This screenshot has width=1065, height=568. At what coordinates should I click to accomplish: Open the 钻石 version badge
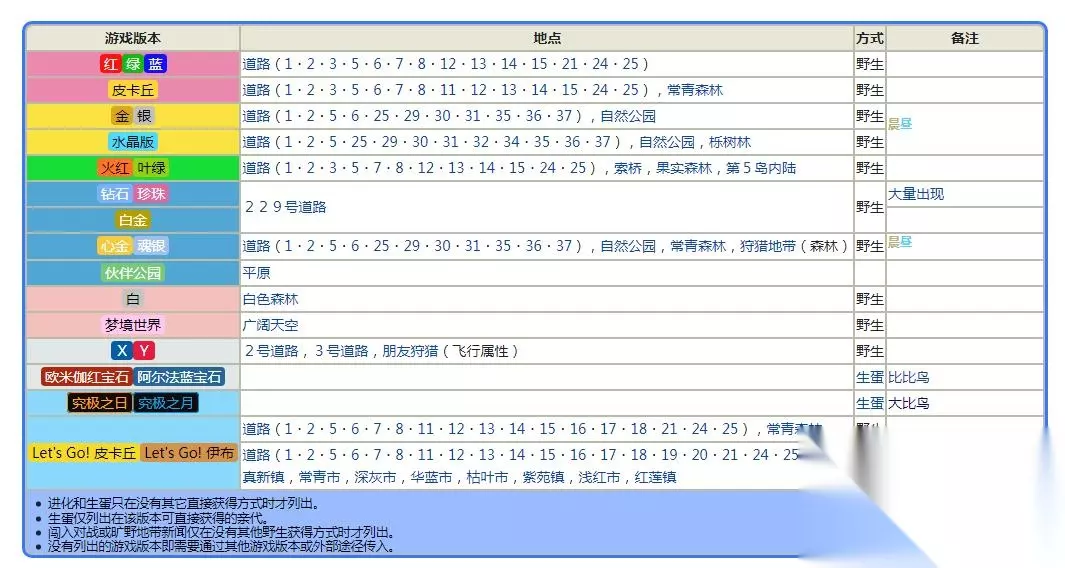115,194
